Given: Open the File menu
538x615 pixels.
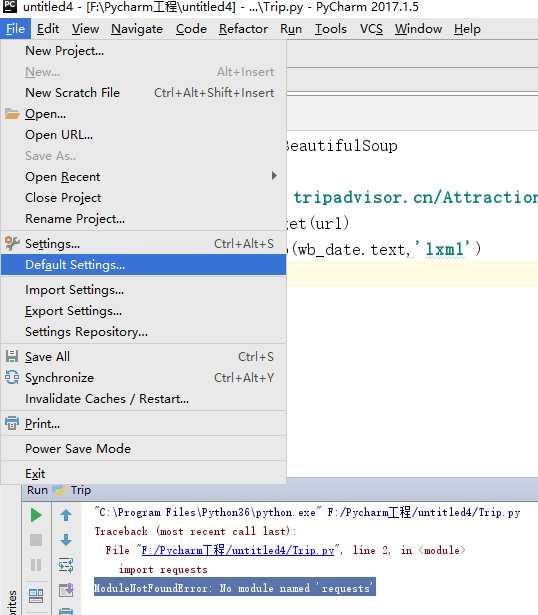Looking at the screenshot, I should click(x=15, y=29).
